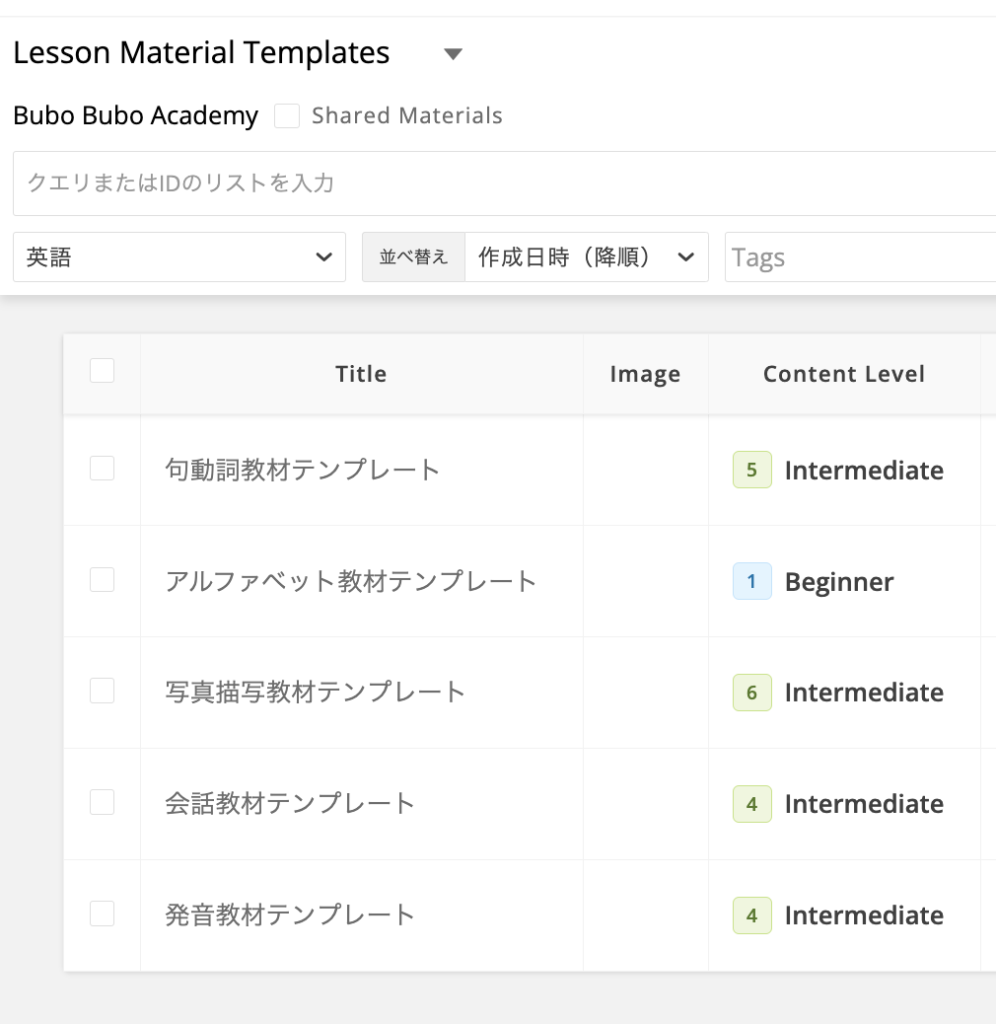Open the Lesson Material Templates dropdown arrow
Viewport: 996px width, 1024px height.
click(453, 54)
